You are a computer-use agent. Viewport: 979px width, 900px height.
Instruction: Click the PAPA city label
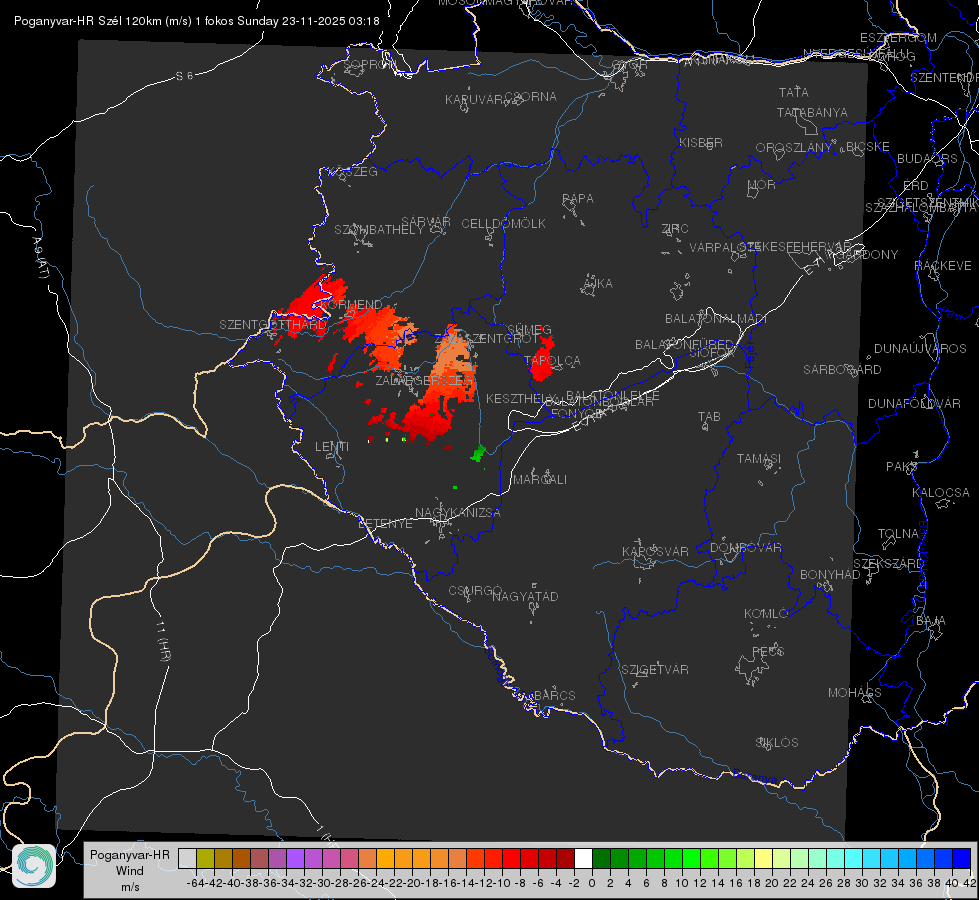pos(578,199)
